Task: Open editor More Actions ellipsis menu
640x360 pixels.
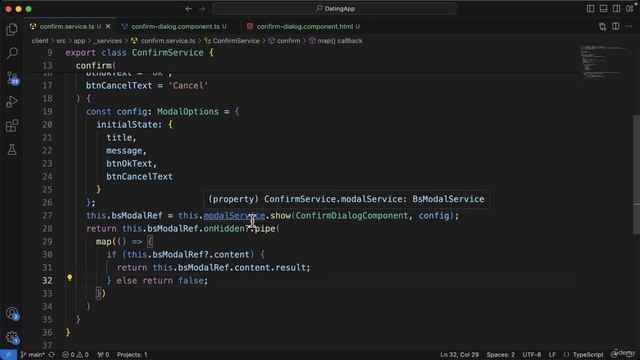Action: 629,27
